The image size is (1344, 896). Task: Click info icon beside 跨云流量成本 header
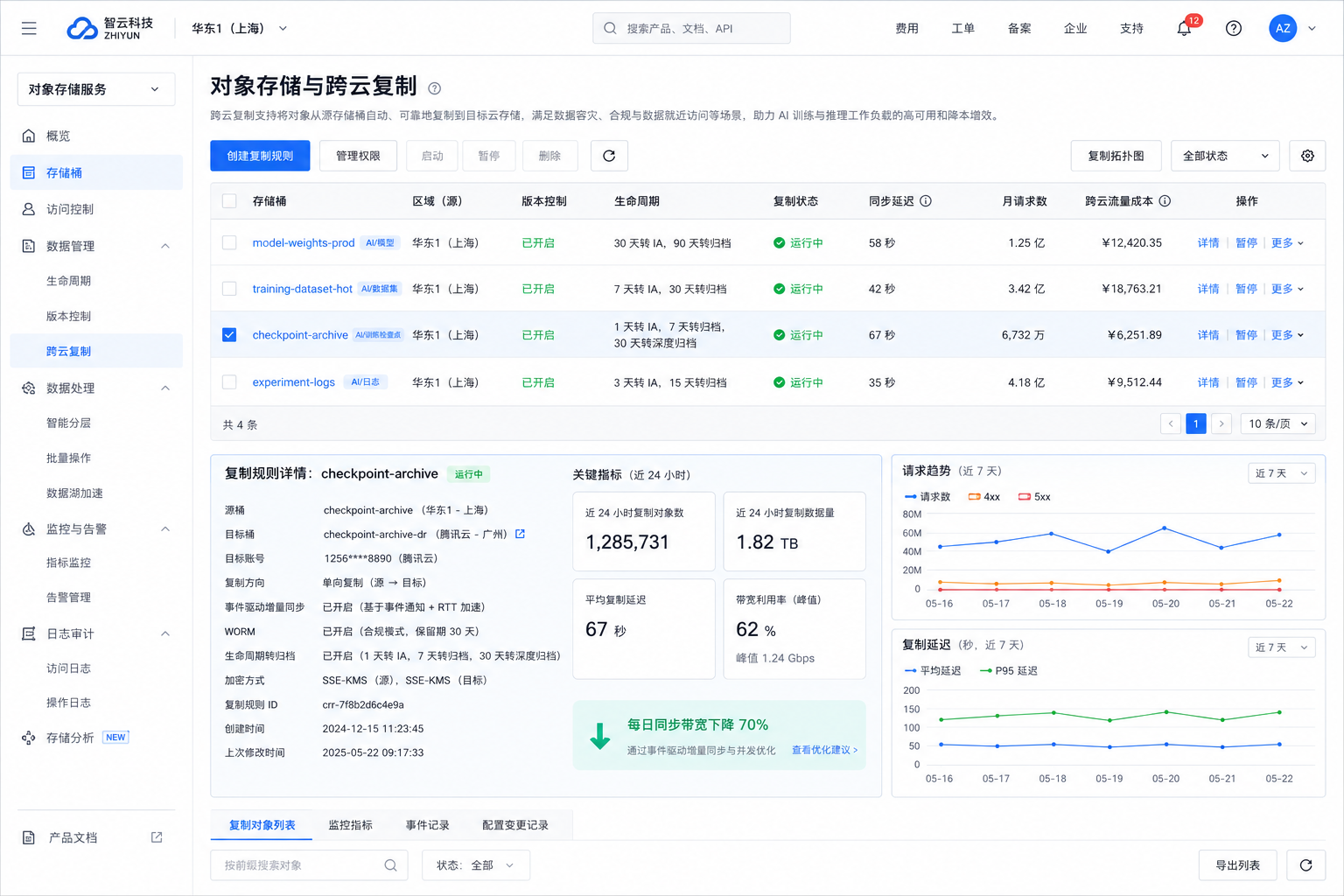pyautogui.click(x=1165, y=201)
